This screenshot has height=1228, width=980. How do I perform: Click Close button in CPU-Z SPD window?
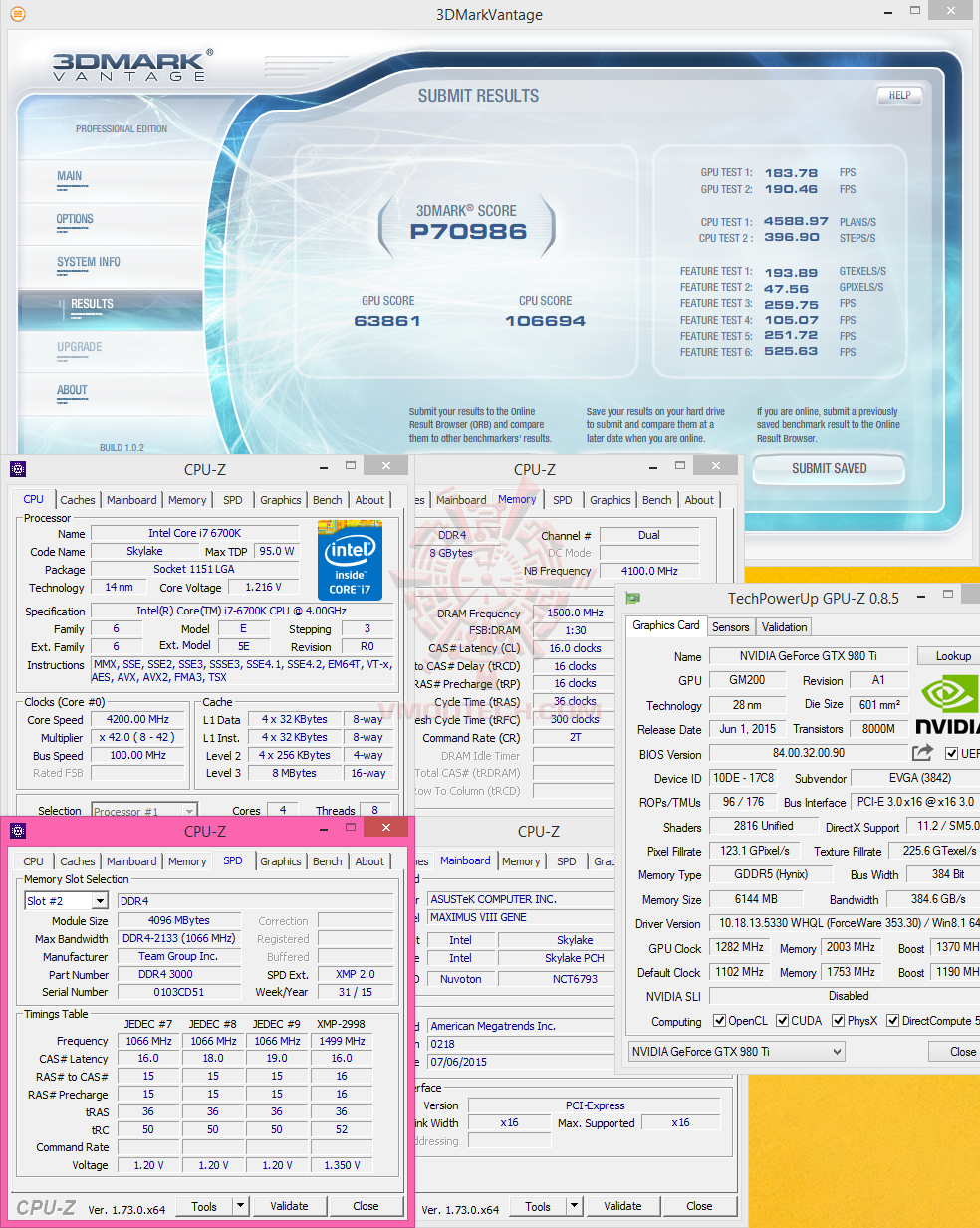pyautogui.click(x=366, y=1206)
